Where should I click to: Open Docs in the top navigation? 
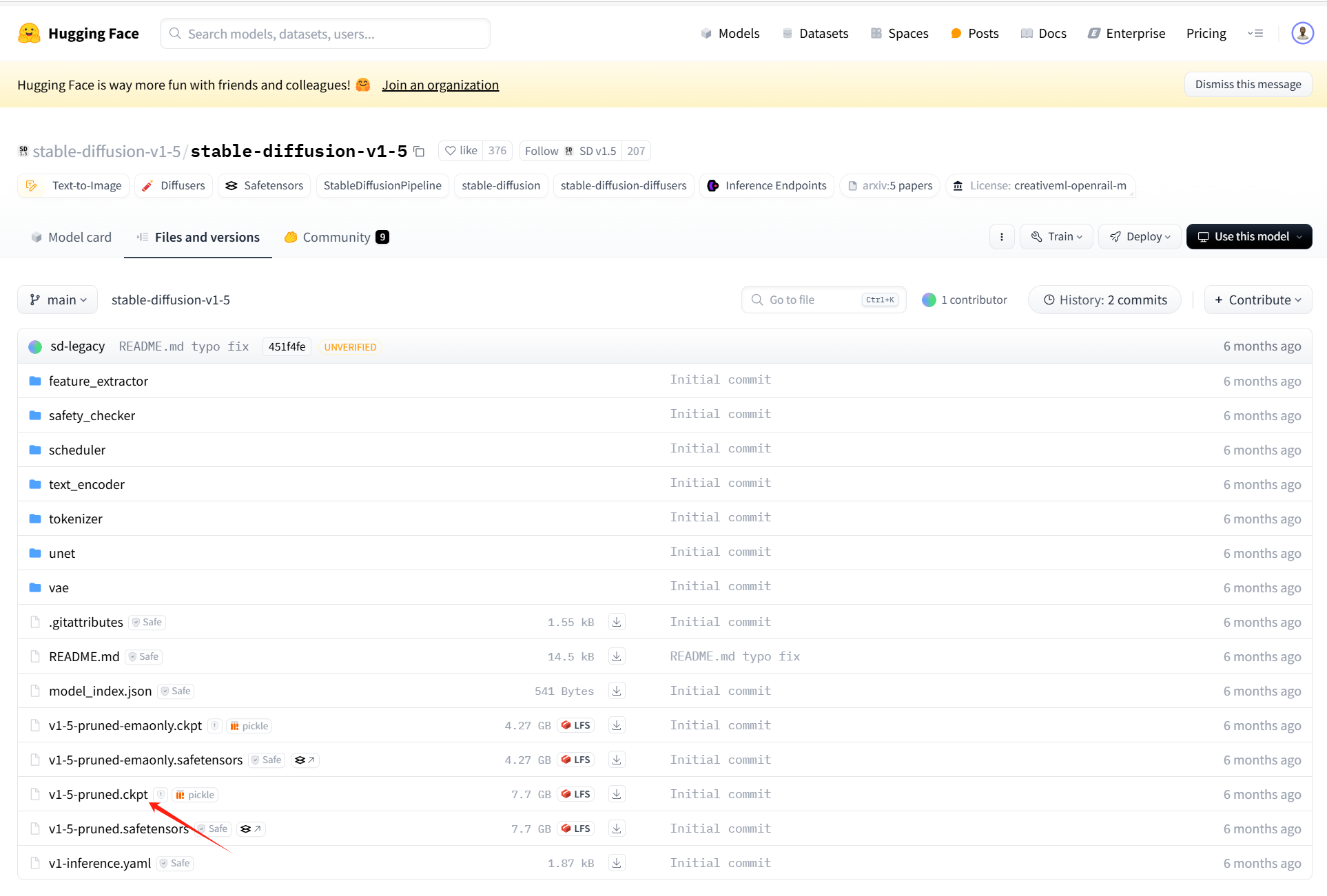(x=1043, y=33)
